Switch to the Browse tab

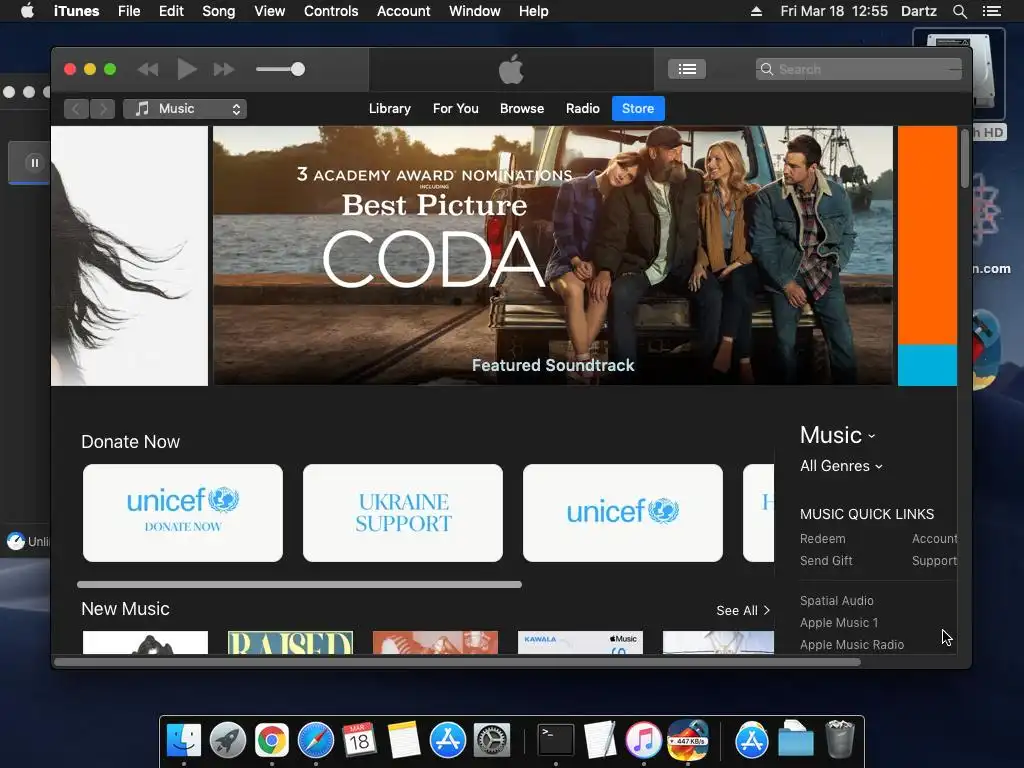[x=522, y=108]
